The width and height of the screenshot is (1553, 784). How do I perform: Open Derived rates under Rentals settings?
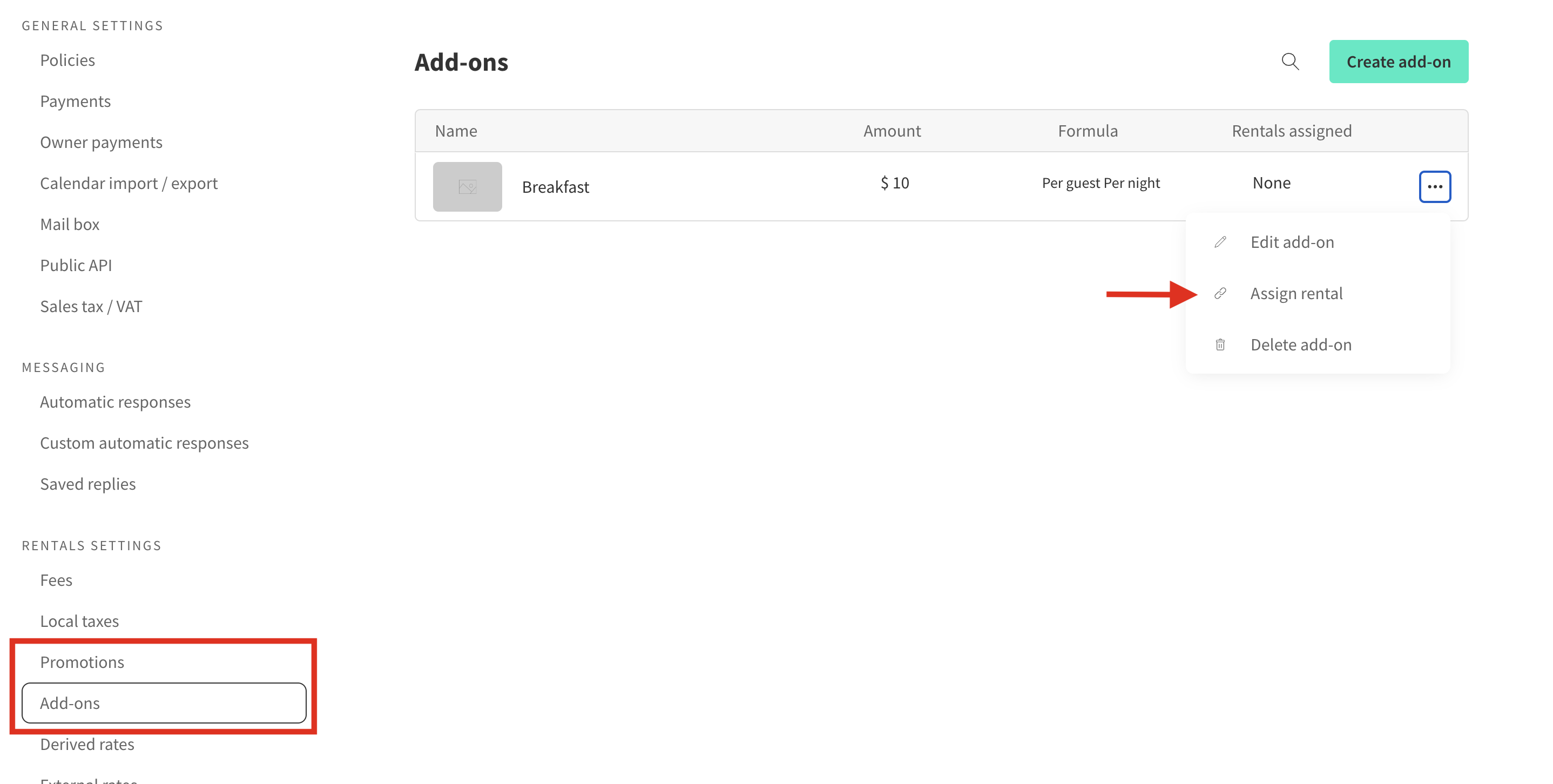tap(87, 744)
